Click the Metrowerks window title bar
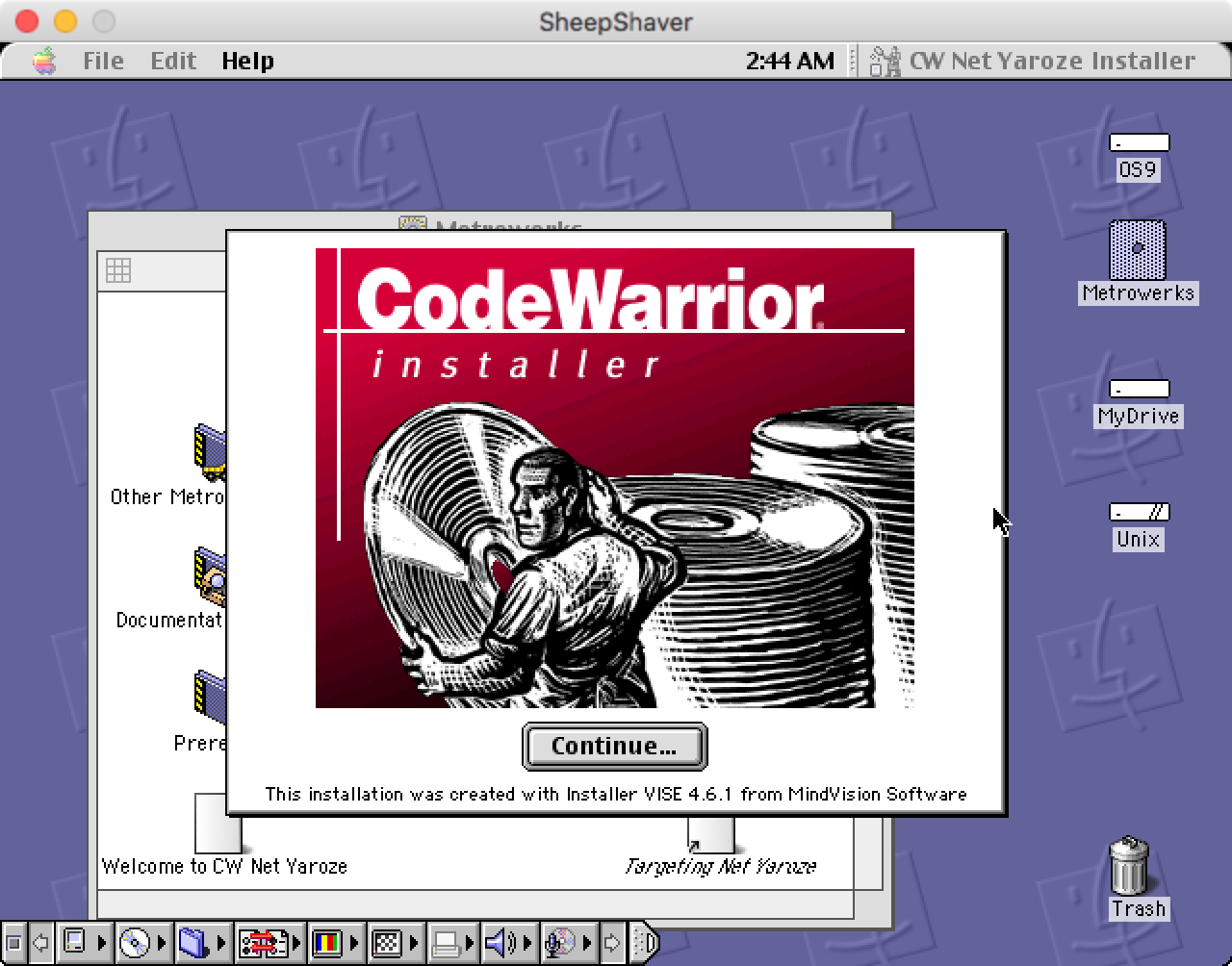The image size is (1232, 966). (x=490, y=222)
